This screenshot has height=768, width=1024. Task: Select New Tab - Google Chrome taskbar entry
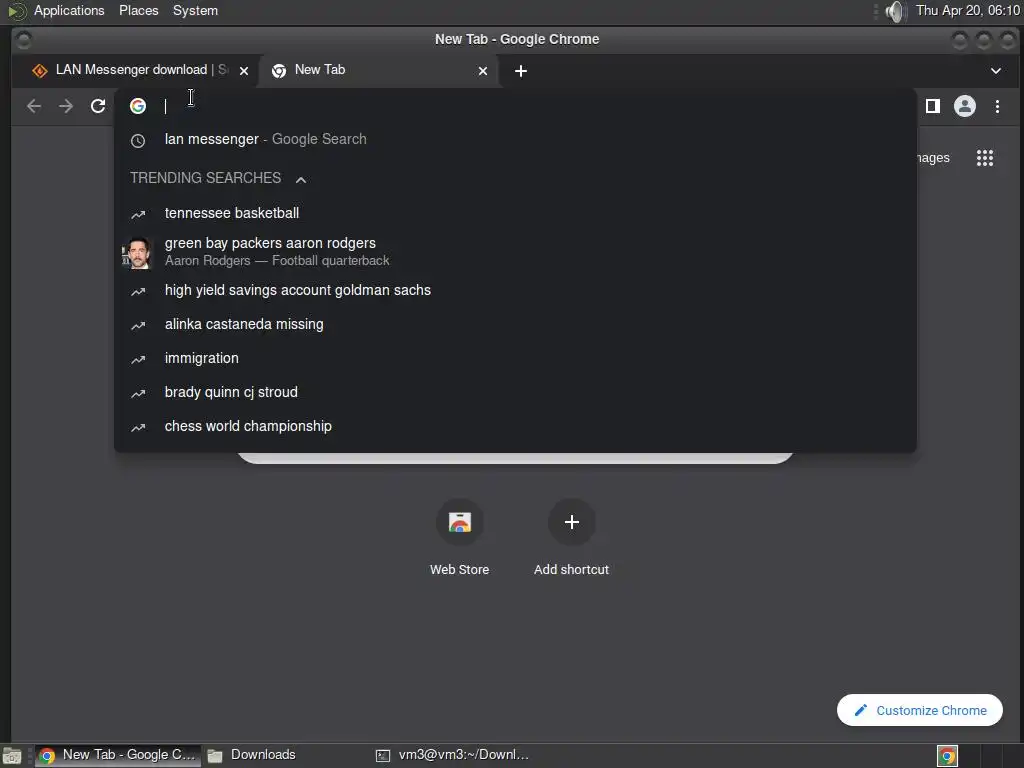point(118,755)
